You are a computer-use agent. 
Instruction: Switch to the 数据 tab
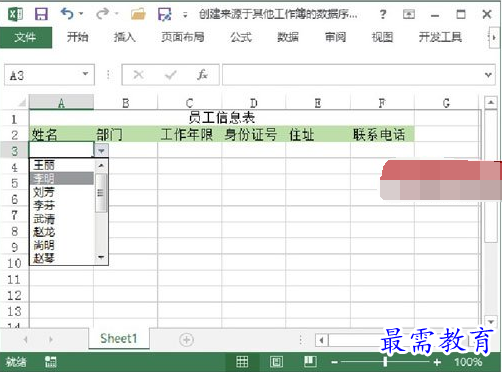[x=288, y=37]
